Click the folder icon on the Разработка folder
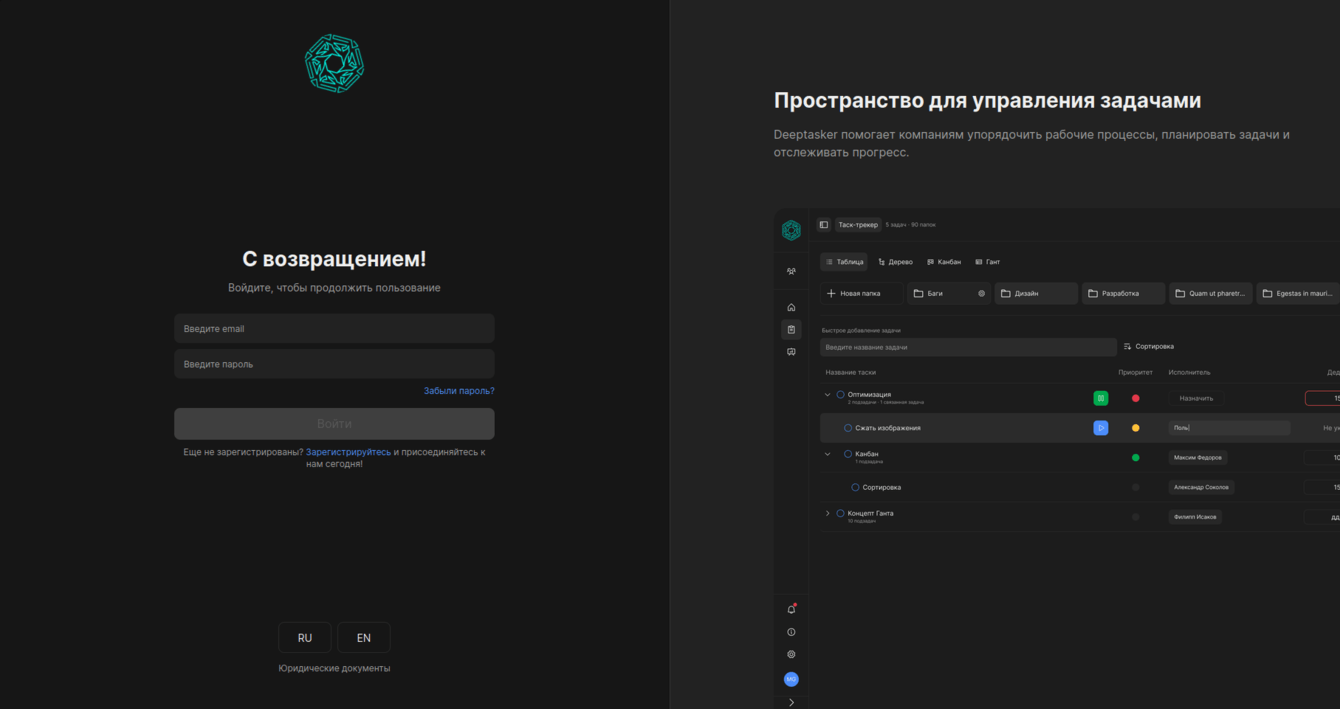Image resolution: width=1340 pixels, height=709 pixels. point(1093,294)
